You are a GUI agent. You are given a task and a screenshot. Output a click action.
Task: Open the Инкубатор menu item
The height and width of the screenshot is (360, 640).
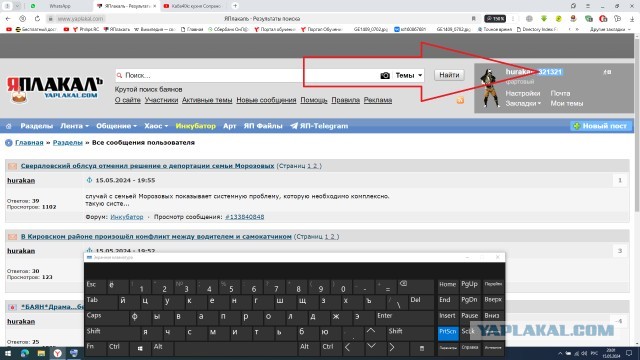point(196,126)
